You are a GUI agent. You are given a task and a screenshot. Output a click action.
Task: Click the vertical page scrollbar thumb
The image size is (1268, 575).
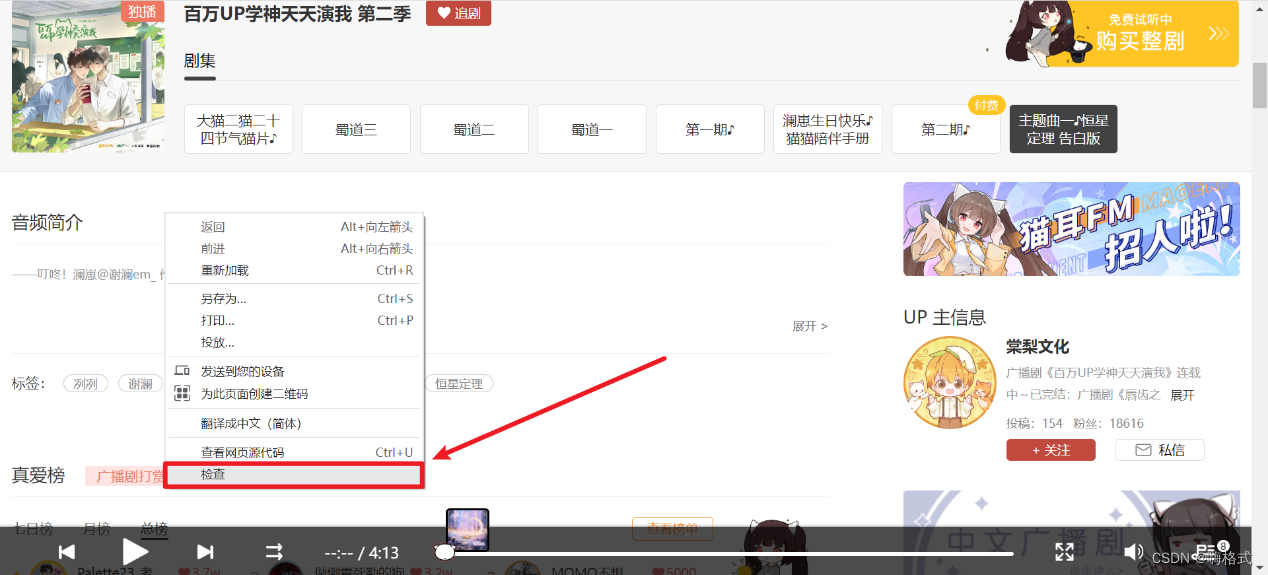(x=1259, y=87)
